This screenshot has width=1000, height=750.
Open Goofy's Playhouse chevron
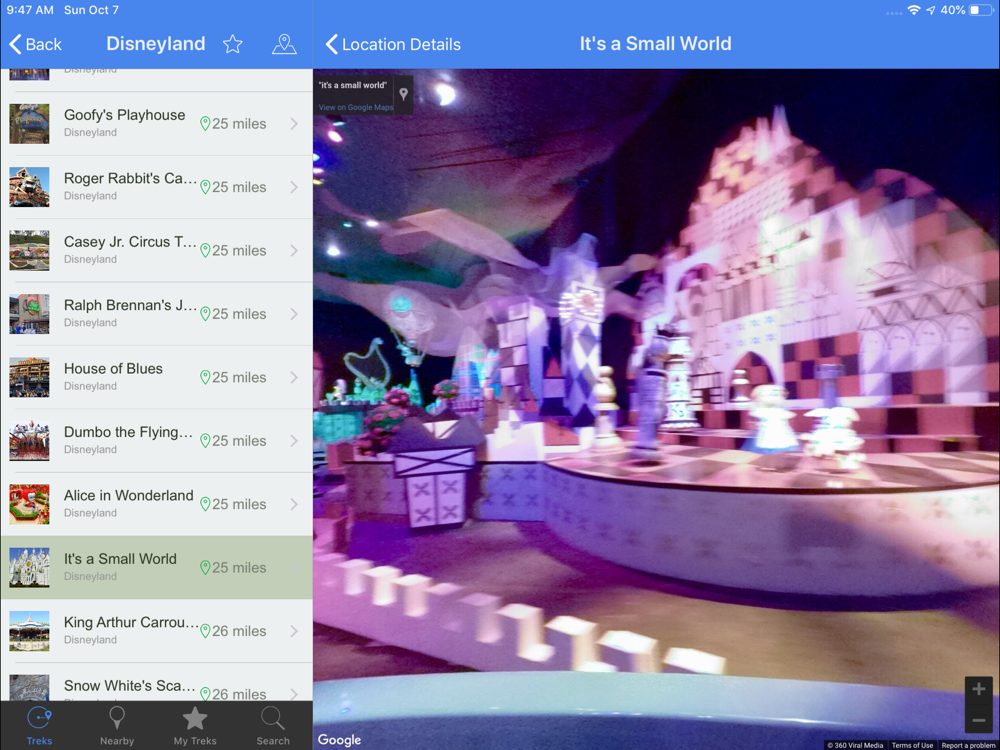294,124
